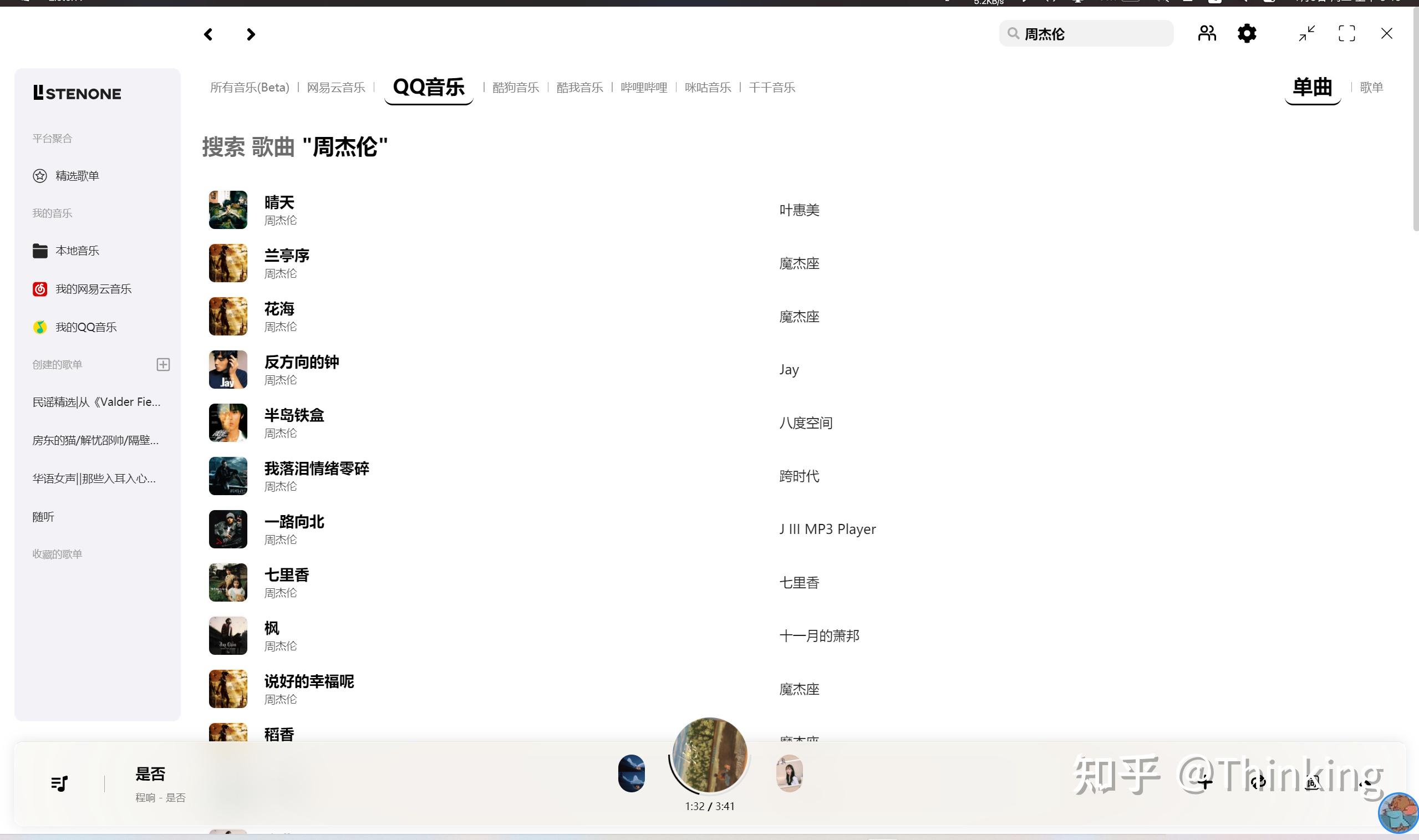Image resolution: width=1419 pixels, height=840 pixels.
Task: Open 我的QQ音乐 via its QQ Music icon
Action: click(39, 327)
